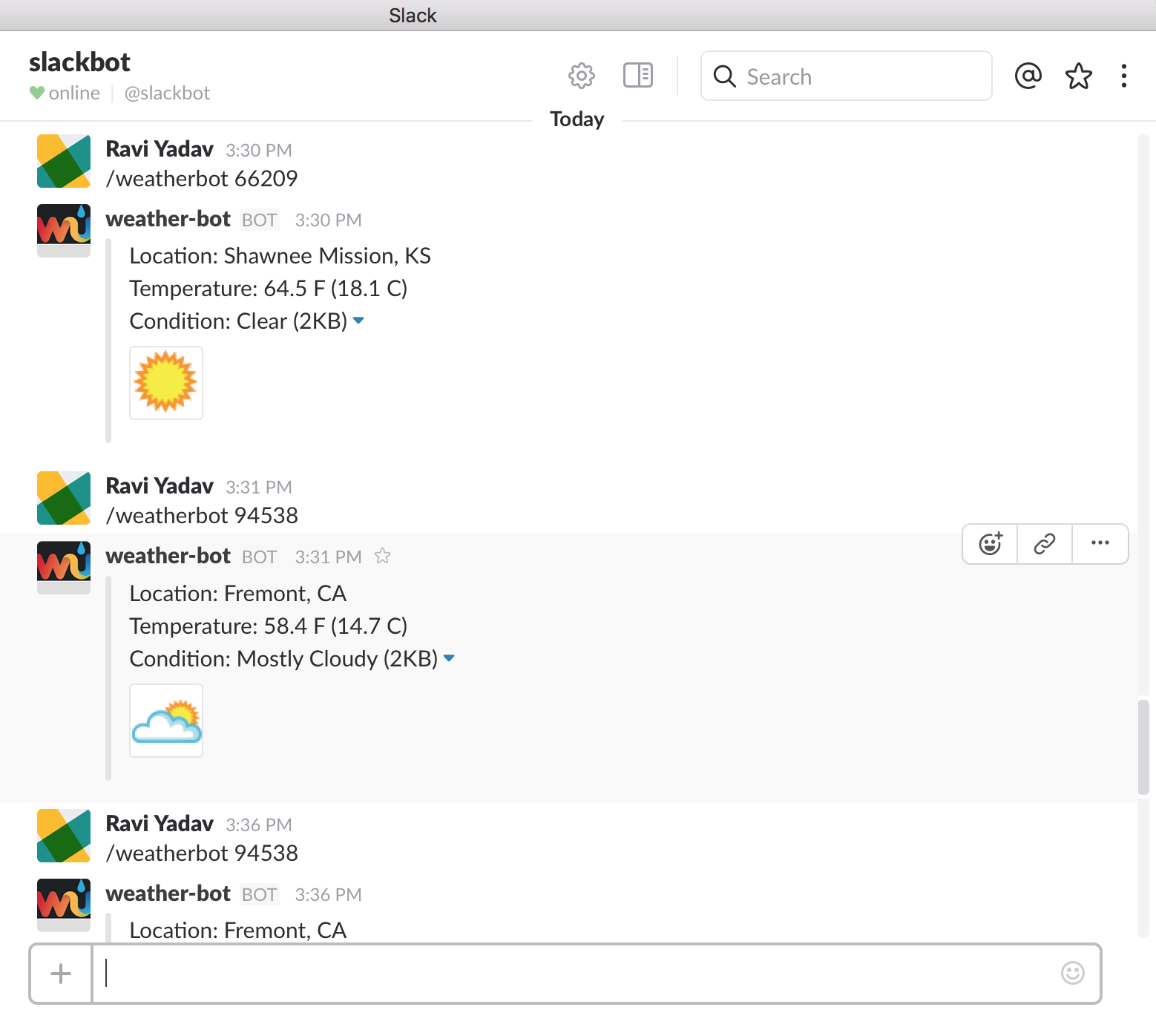Select text '/weatherbot 66209'
1156x1036 pixels.
tap(202, 179)
